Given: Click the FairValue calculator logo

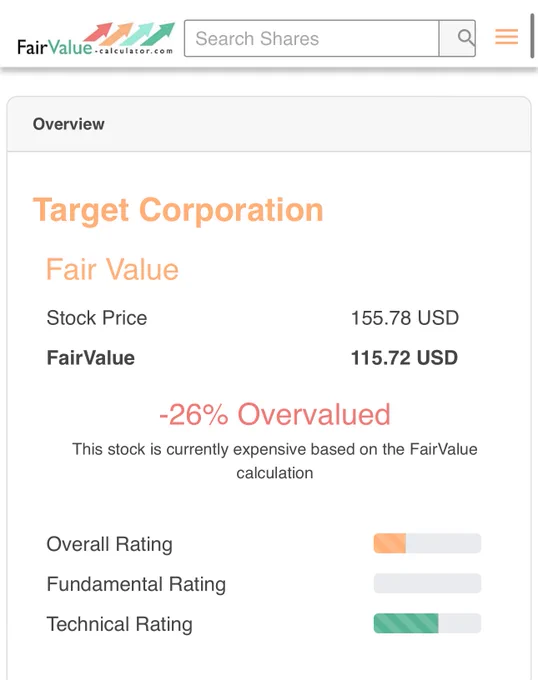Looking at the screenshot, I should point(95,39).
